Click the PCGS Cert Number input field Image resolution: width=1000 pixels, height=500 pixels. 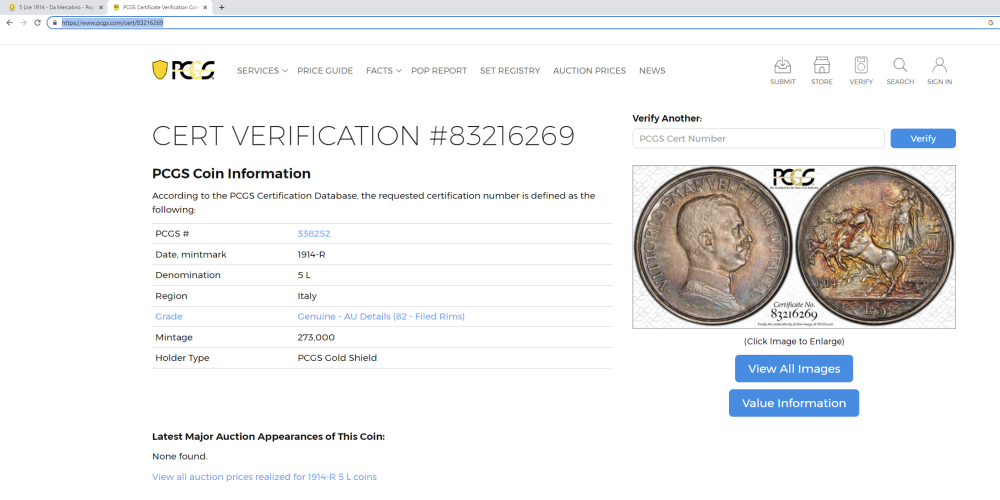[x=758, y=139]
